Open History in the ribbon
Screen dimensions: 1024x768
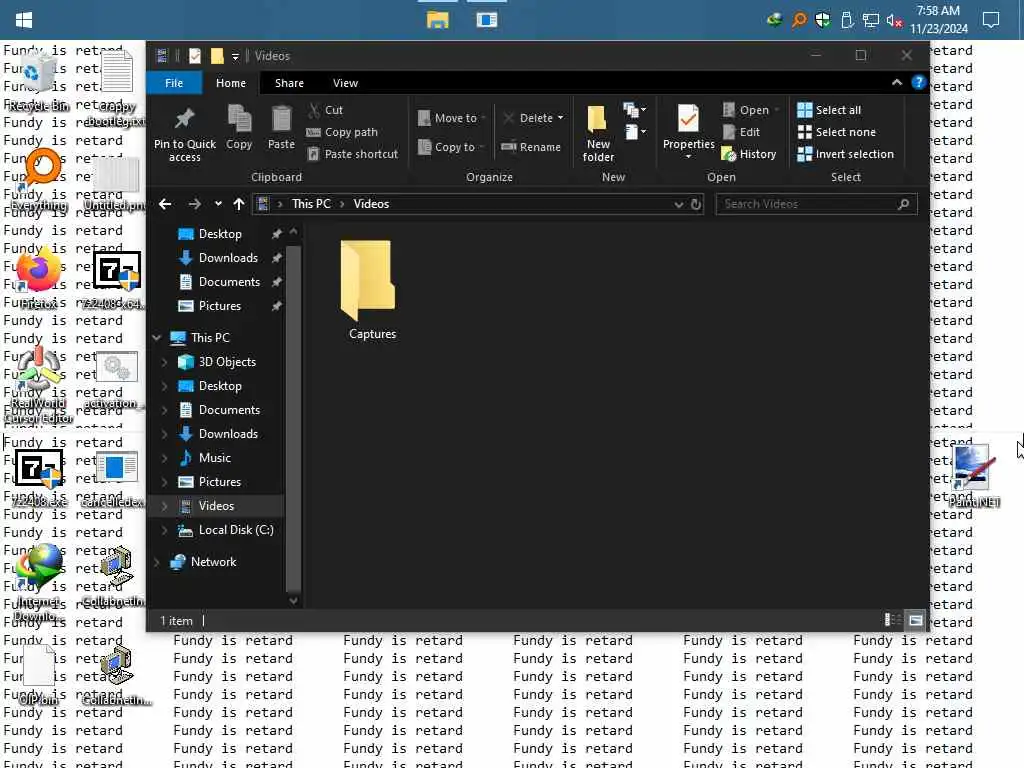(749, 154)
